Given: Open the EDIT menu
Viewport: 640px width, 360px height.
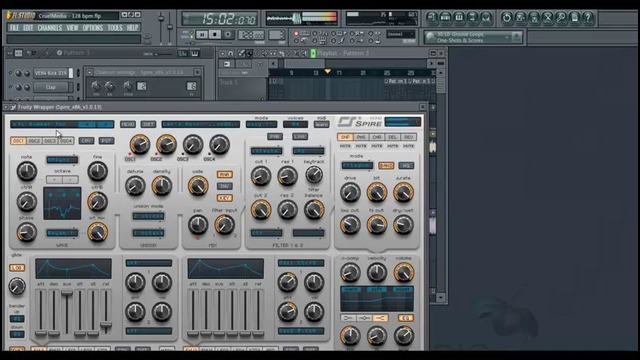Looking at the screenshot, I should tap(28, 28).
